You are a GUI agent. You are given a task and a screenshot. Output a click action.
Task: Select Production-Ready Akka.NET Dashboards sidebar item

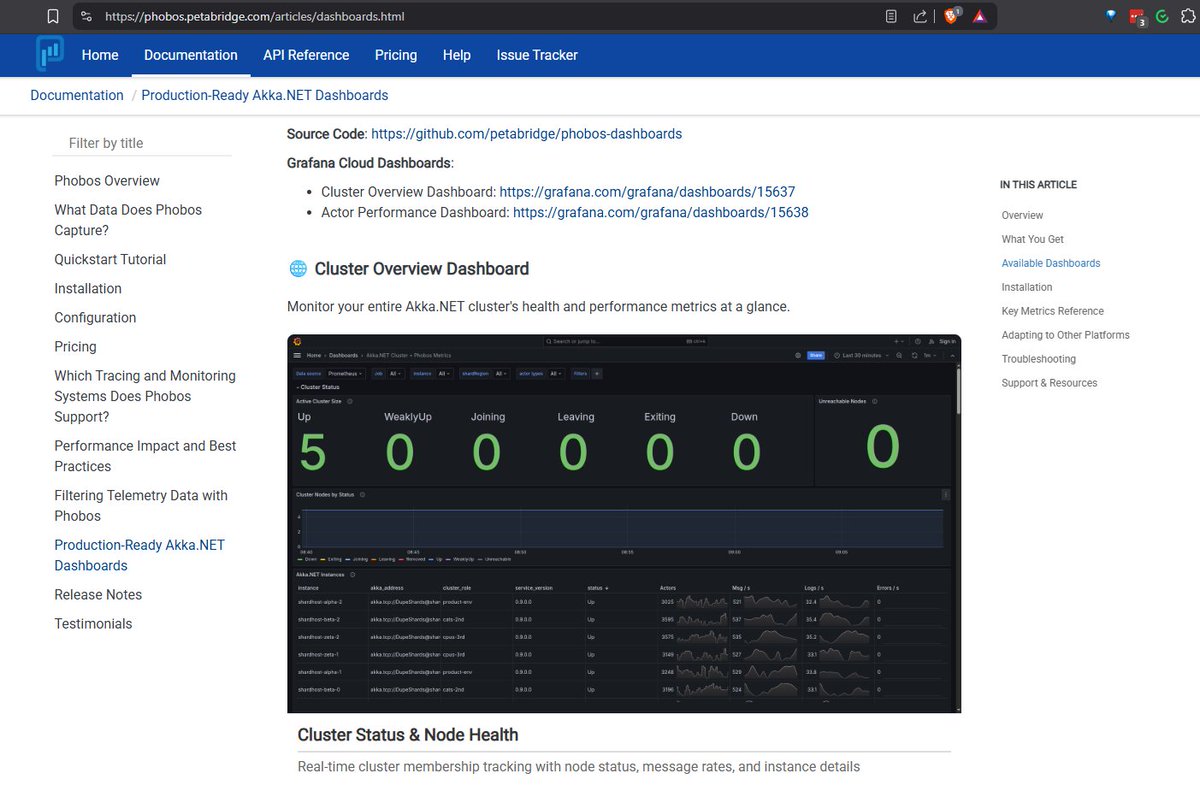coord(139,555)
